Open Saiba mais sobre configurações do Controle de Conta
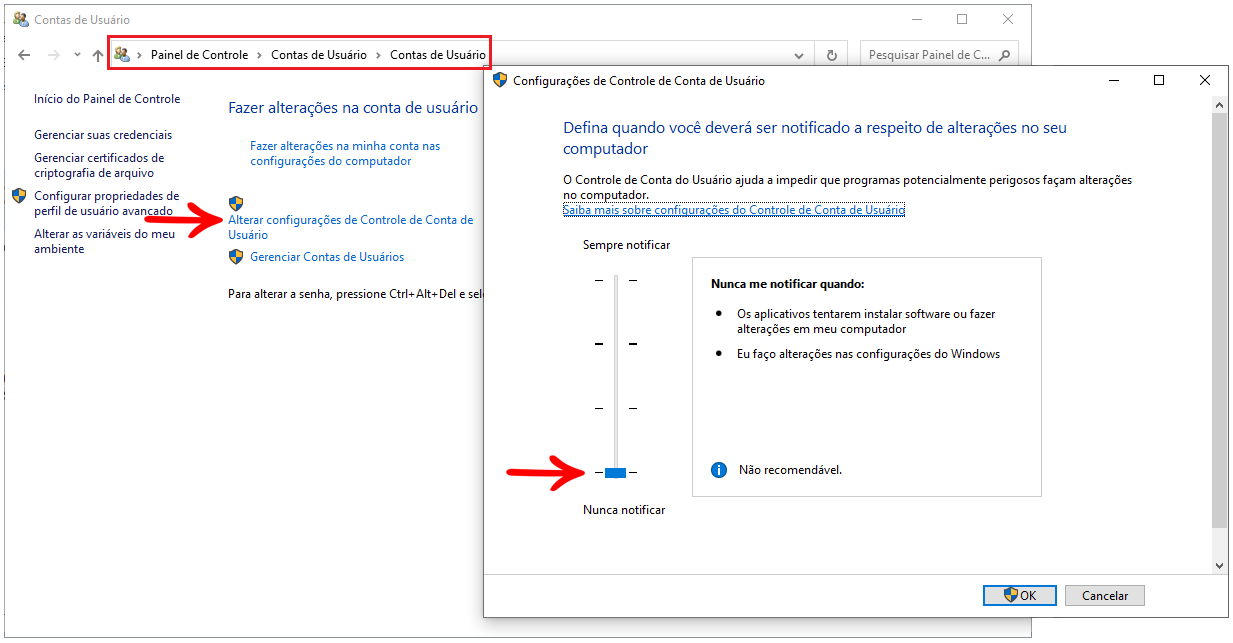Screen dimensions: 1233x643 tap(734, 210)
